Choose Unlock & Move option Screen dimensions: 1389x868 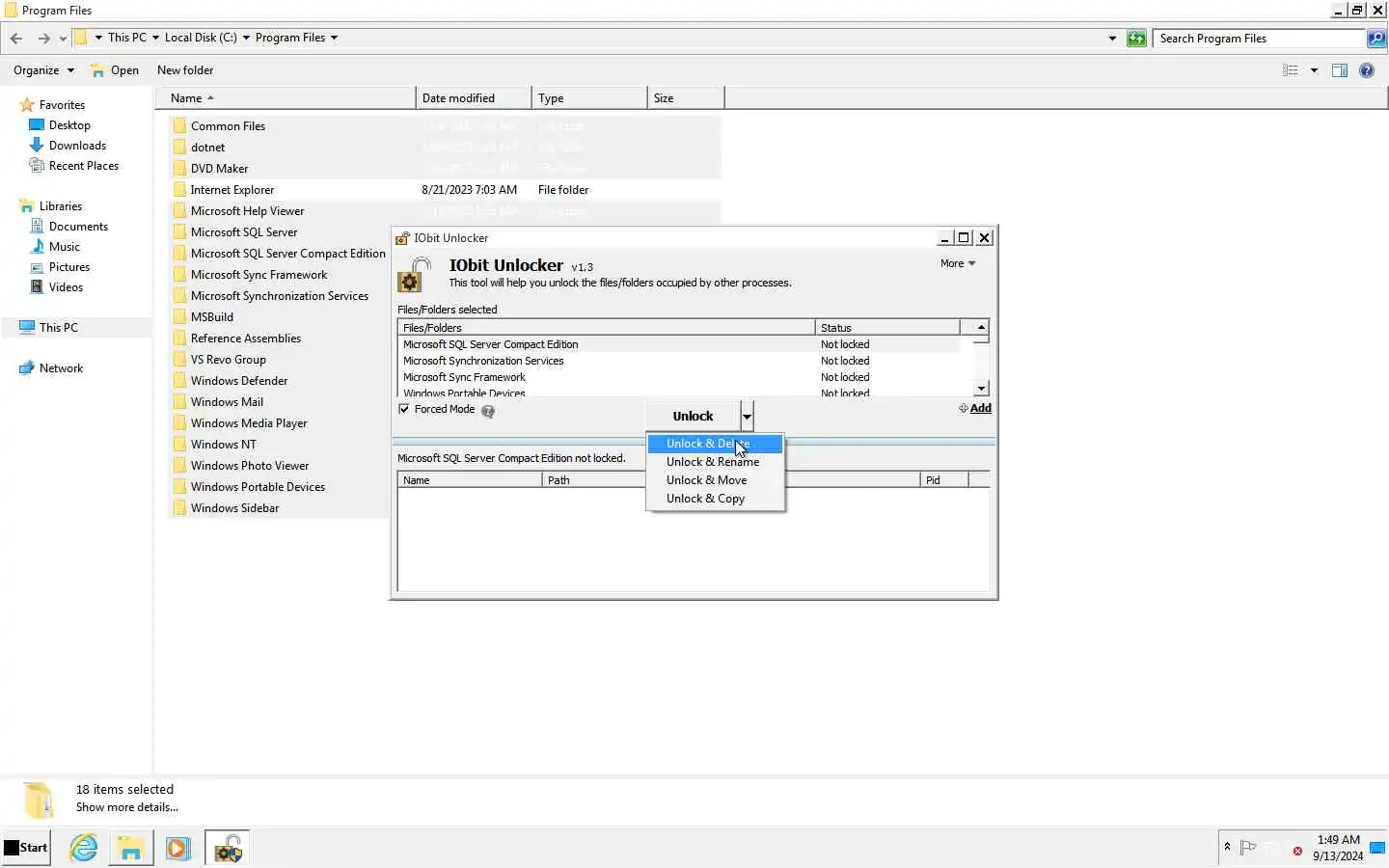(x=715, y=480)
